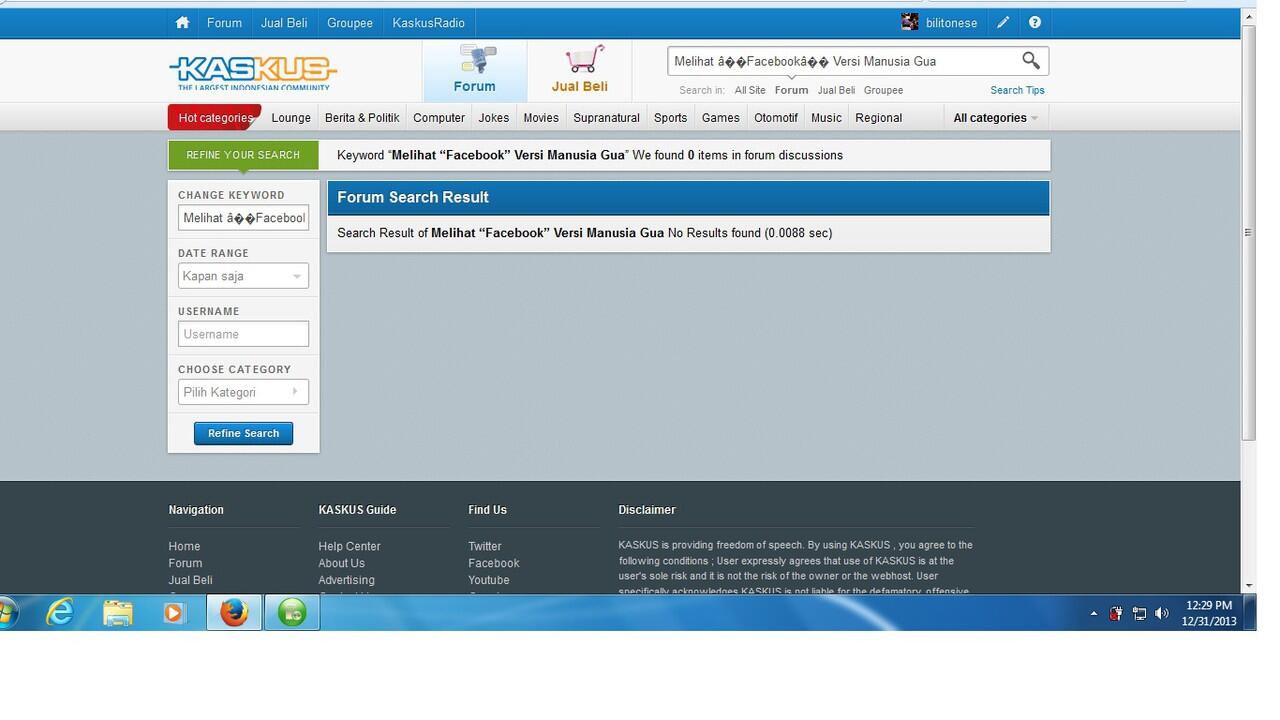This screenshot has width=1280, height=720.
Task: Set search scope to All Site
Action: click(x=750, y=90)
